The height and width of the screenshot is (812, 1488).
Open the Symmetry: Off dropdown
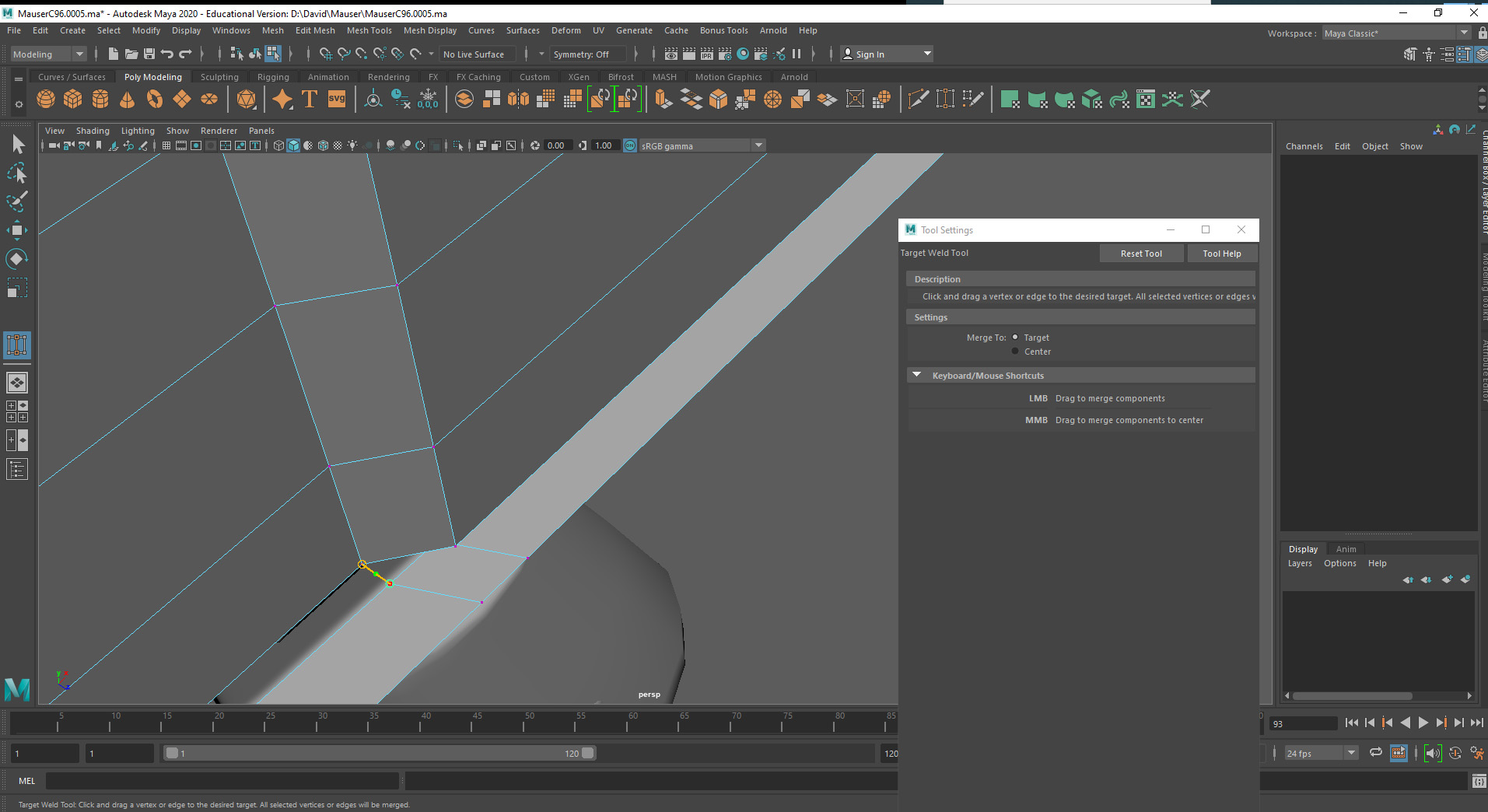coord(587,54)
